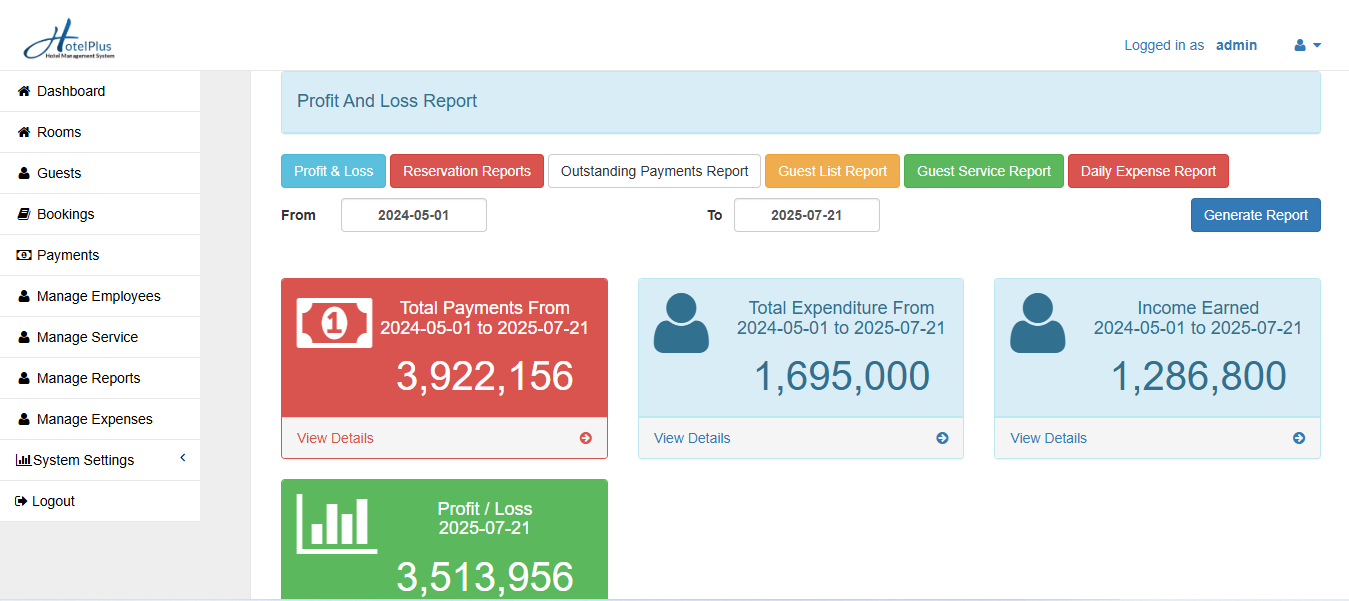Click the 1,695,000 expenditure value

click(841, 376)
